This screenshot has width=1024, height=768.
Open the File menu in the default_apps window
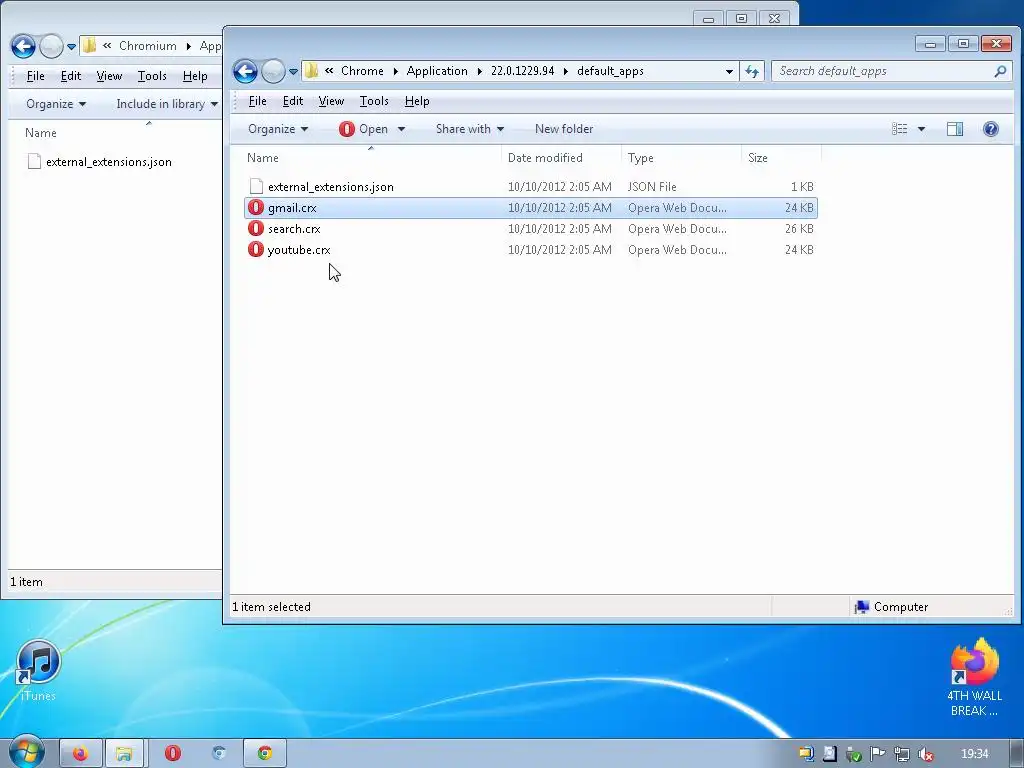click(x=257, y=101)
